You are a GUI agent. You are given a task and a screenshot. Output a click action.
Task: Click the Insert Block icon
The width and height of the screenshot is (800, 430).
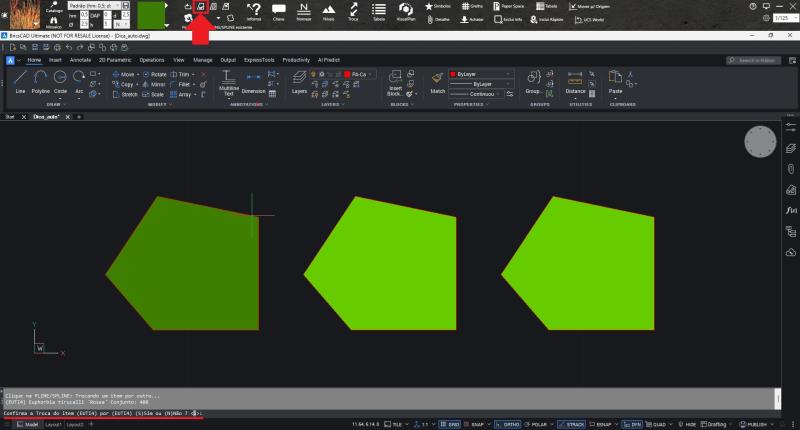tap(396, 80)
